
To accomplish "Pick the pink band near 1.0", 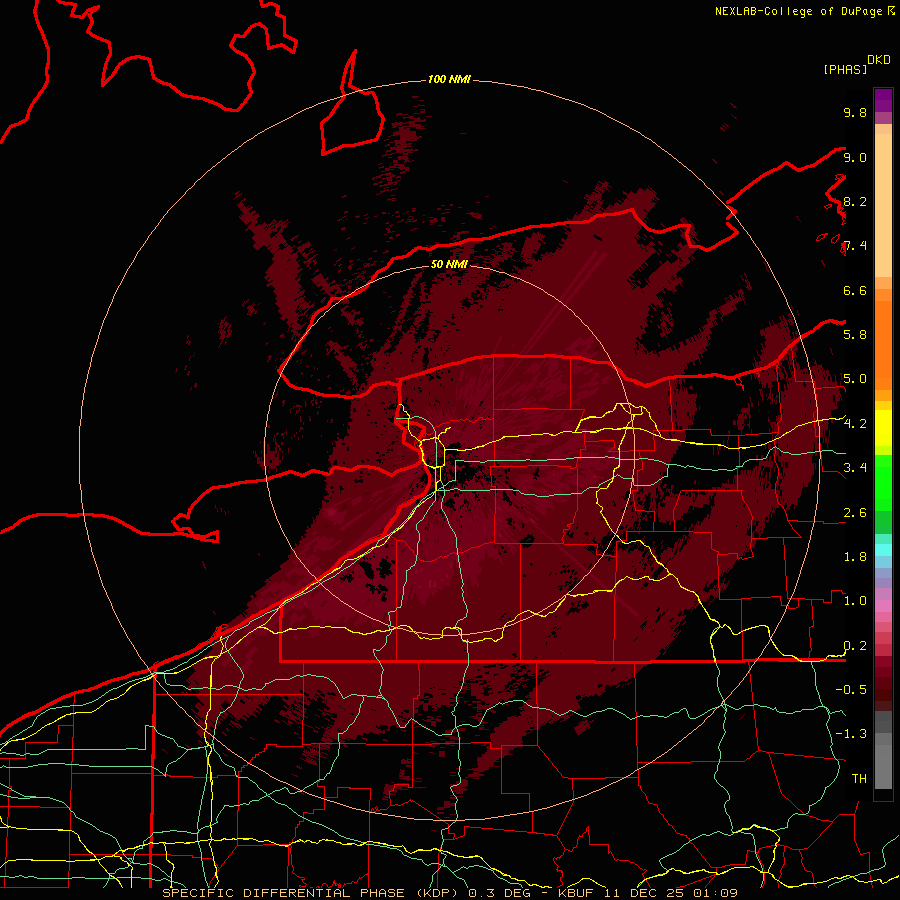I will click(x=883, y=606).
